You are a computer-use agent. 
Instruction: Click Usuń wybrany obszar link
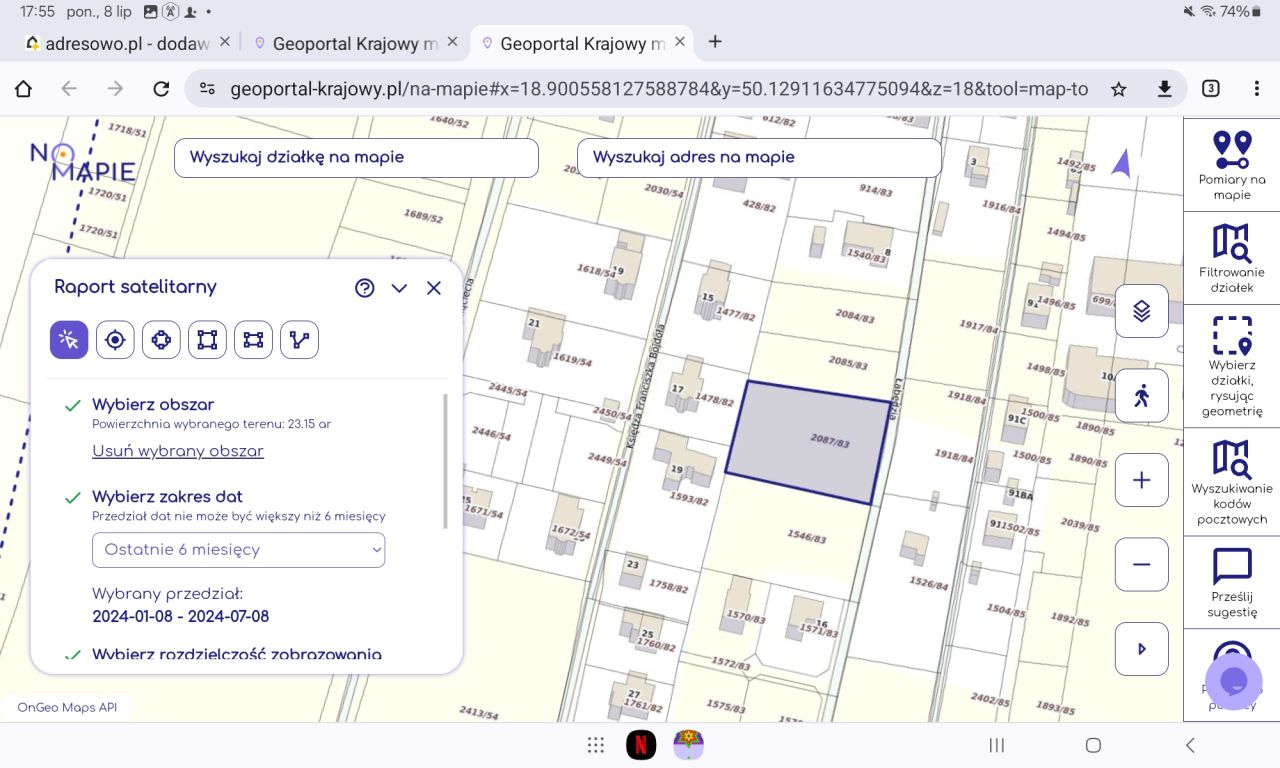tap(178, 451)
